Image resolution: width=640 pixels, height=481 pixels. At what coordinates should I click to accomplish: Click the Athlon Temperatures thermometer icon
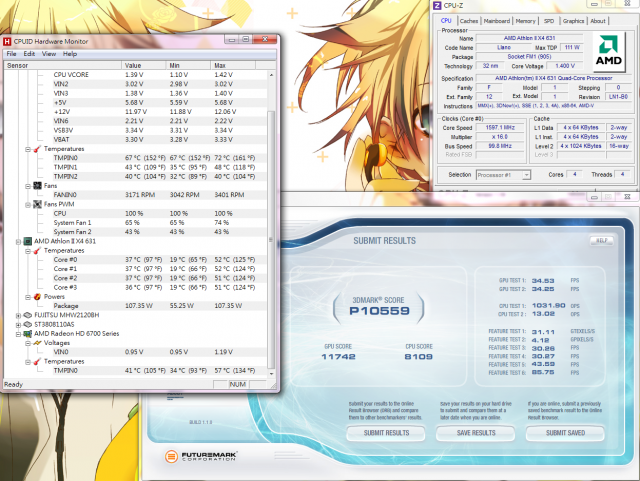click(37, 251)
